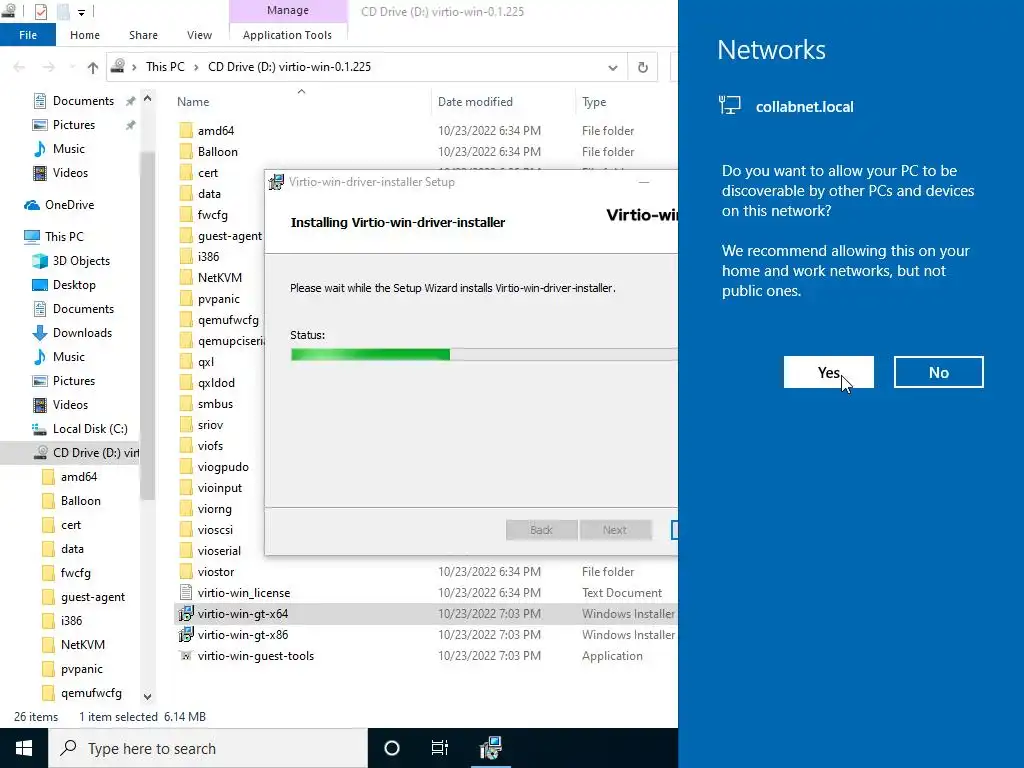Select the smbus folder

(x=215, y=404)
